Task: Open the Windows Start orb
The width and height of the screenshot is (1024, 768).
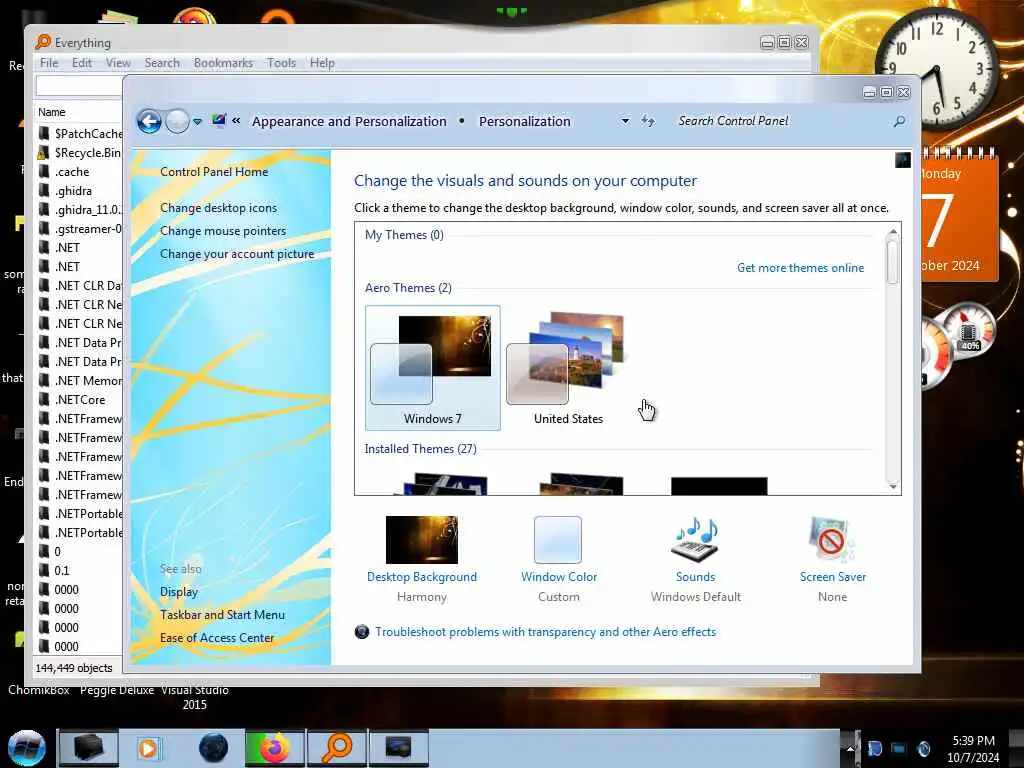Action: [26, 748]
